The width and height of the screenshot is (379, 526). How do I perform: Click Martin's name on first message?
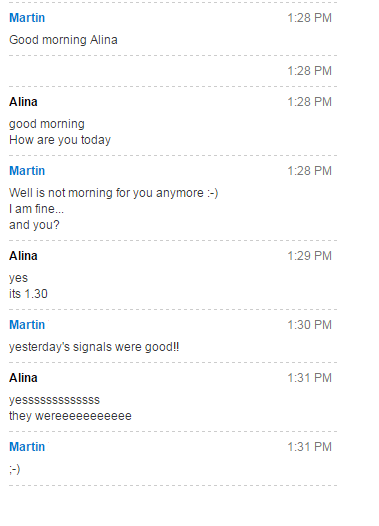[27, 18]
